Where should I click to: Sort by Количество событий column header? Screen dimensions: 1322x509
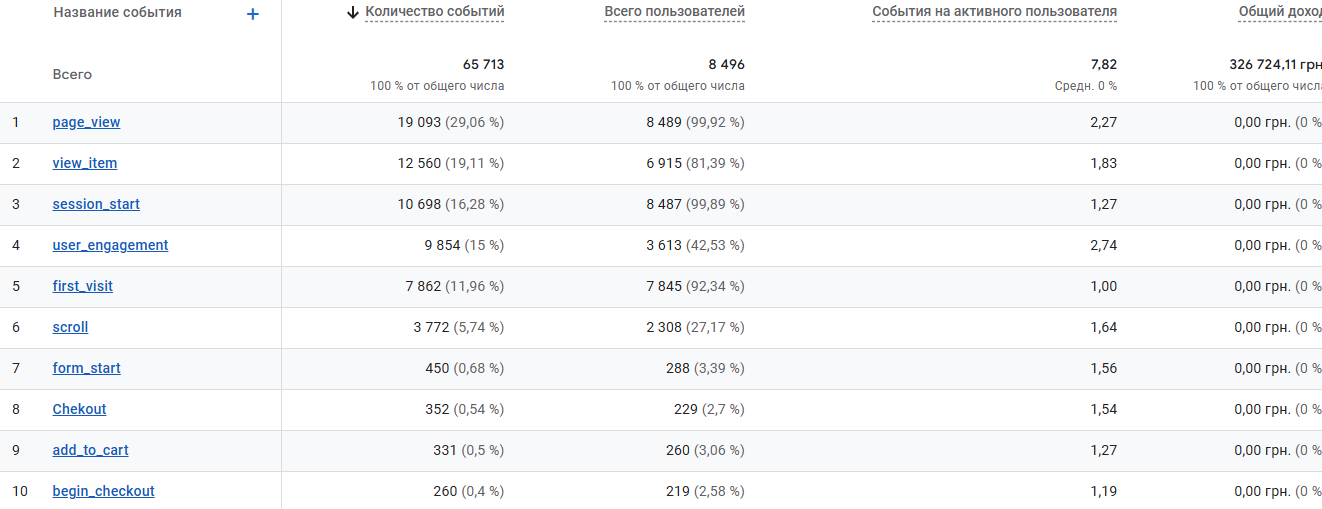click(434, 12)
